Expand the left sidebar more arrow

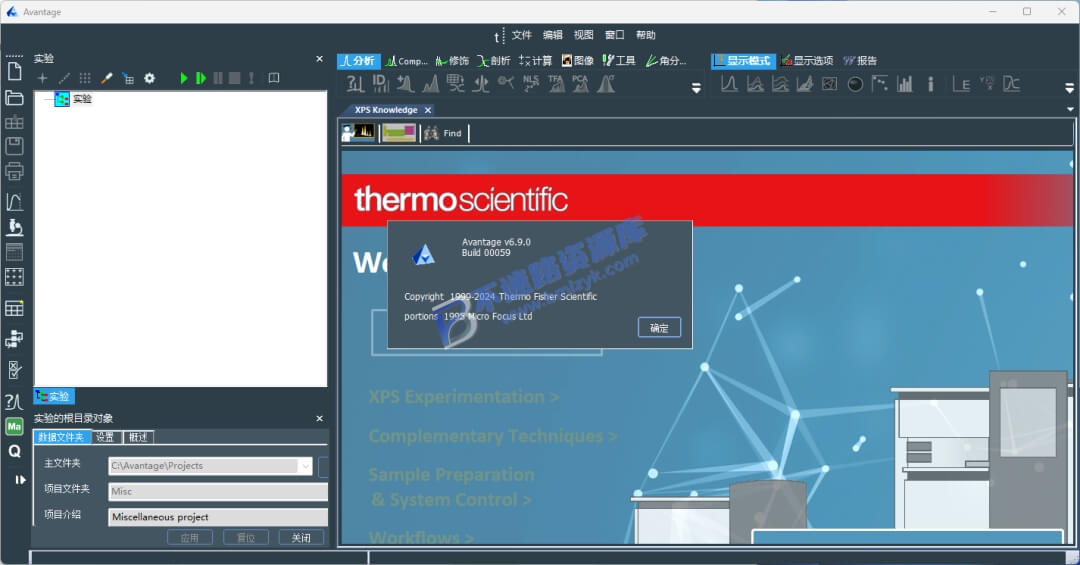(x=20, y=480)
